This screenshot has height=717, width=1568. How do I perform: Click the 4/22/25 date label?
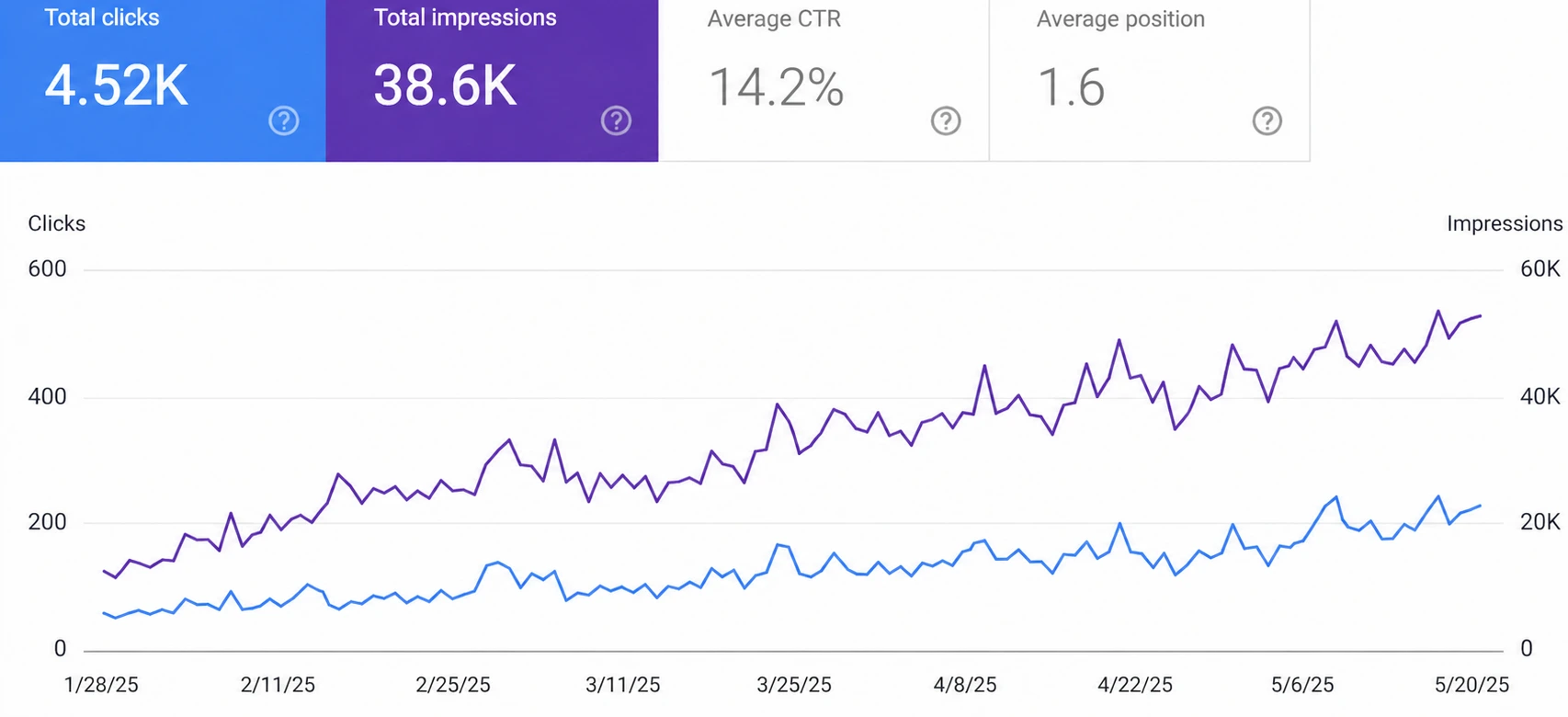(1135, 685)
